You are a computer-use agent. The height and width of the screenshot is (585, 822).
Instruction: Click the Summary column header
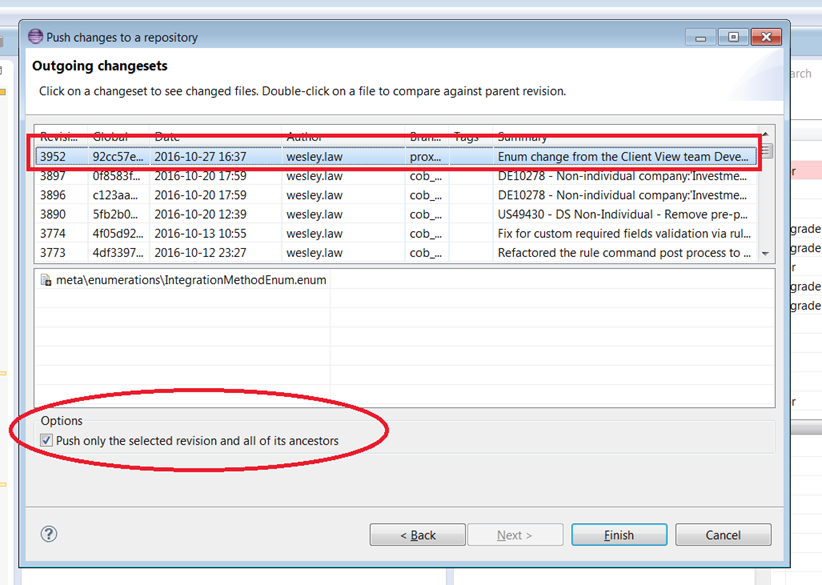522,137
